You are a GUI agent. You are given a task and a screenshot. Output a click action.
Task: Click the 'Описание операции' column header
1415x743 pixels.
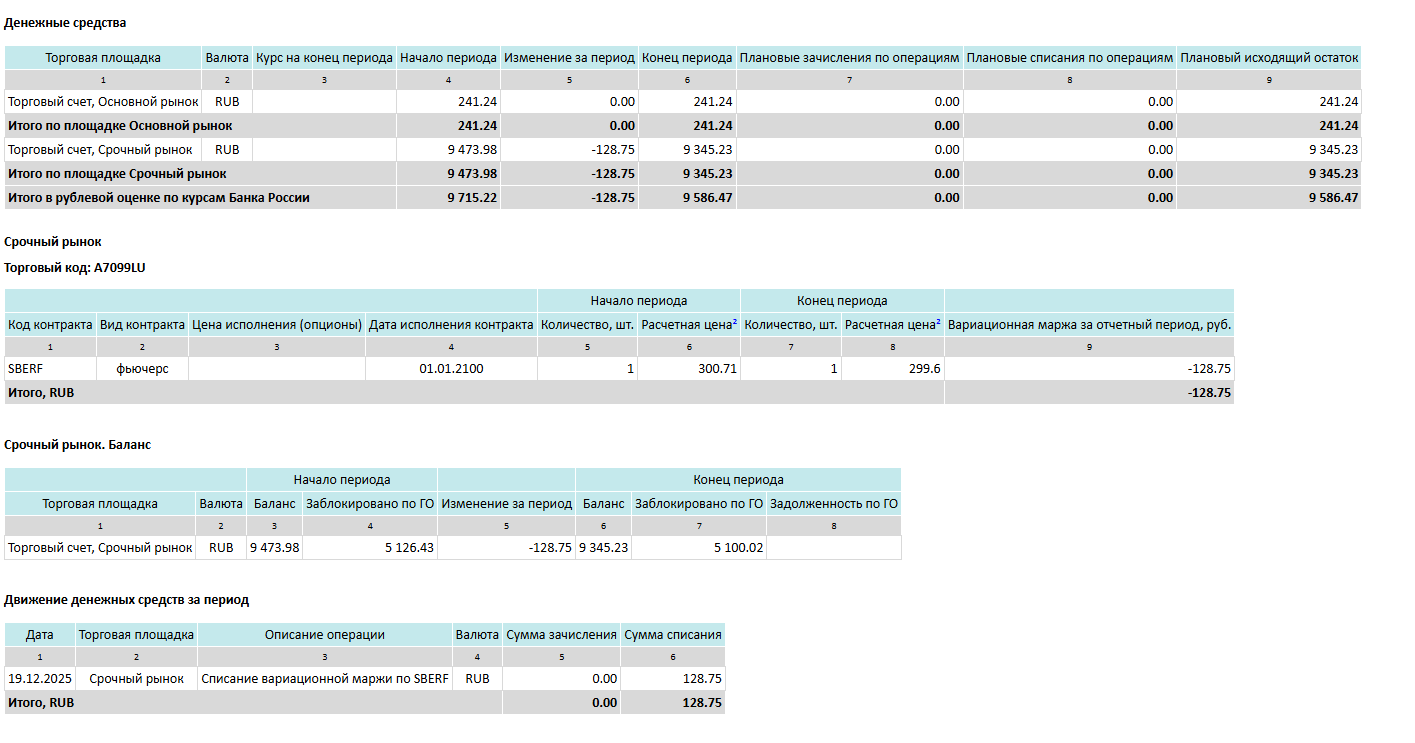[x=325, y=635]
